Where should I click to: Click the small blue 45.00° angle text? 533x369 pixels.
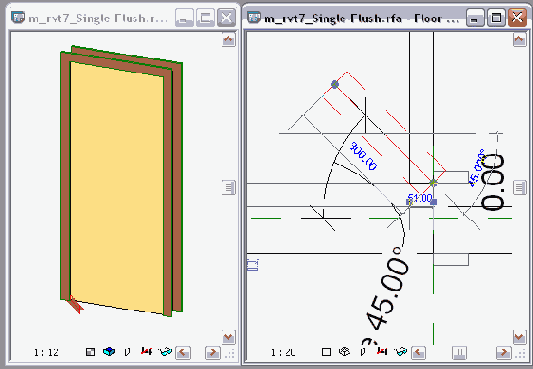[x=477, y=168]
